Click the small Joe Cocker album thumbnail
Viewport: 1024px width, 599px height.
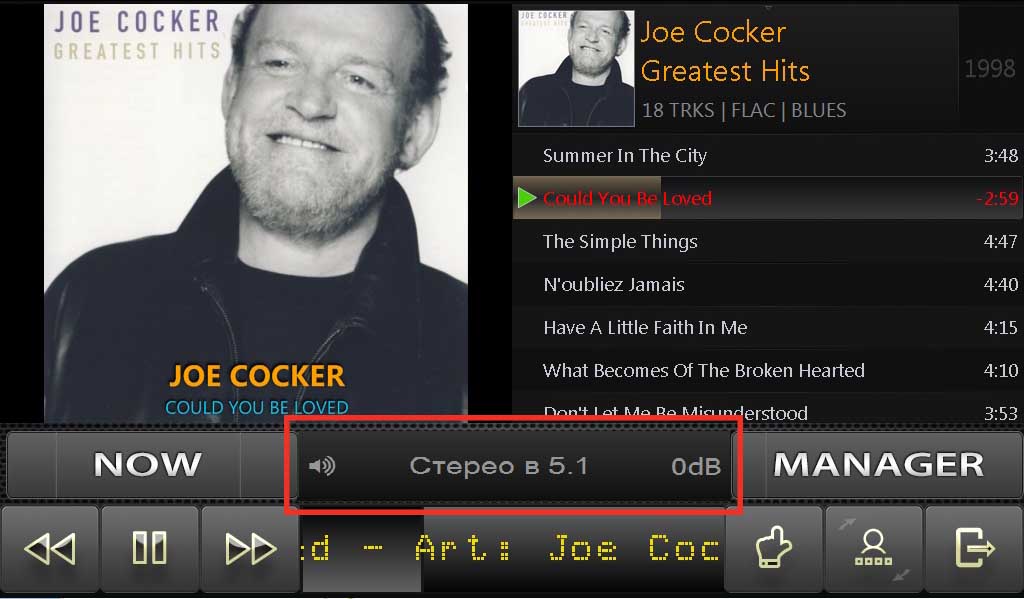(576, 68)
